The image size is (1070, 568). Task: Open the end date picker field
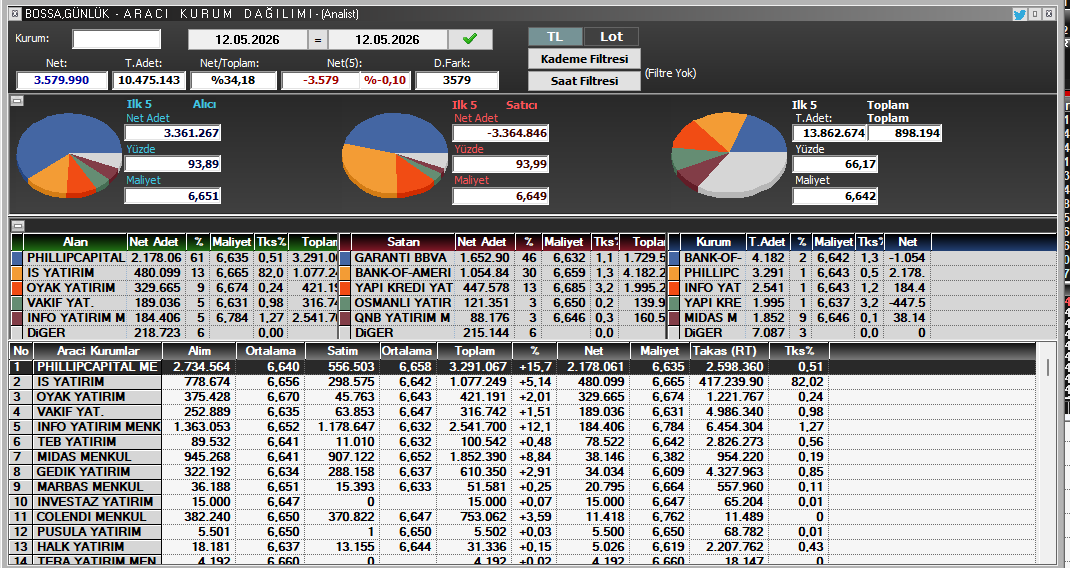coord(387,40)
